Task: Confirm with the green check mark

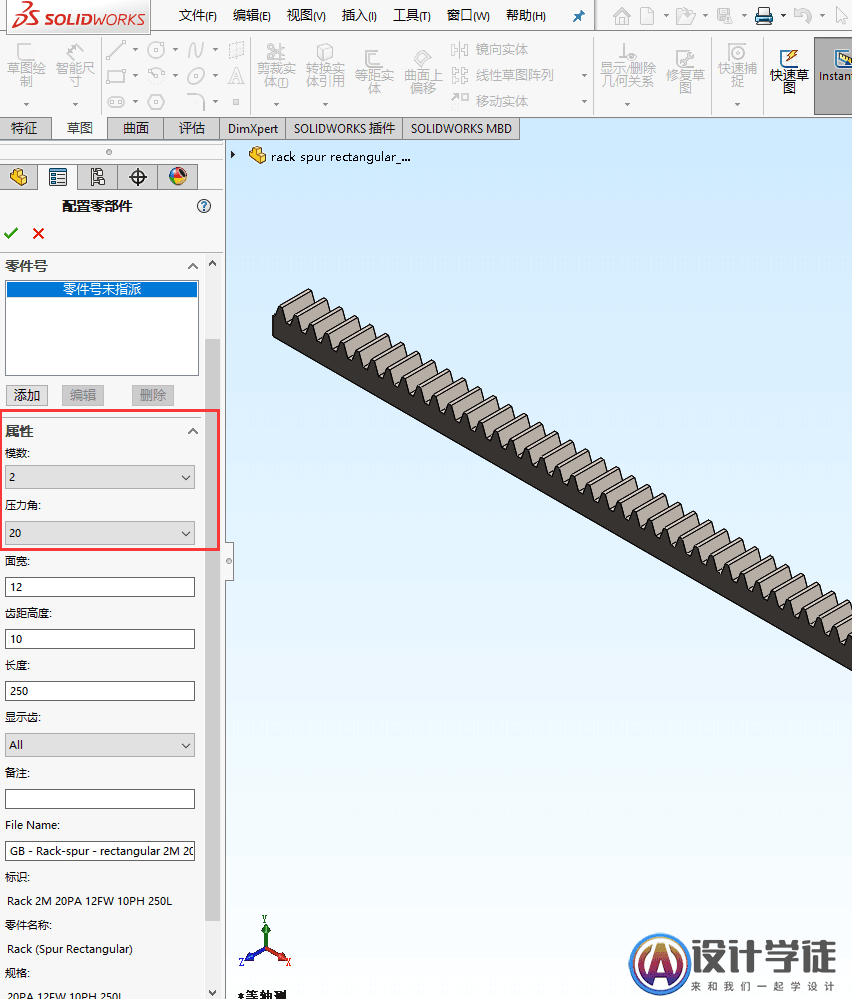Action: [11, 233]
